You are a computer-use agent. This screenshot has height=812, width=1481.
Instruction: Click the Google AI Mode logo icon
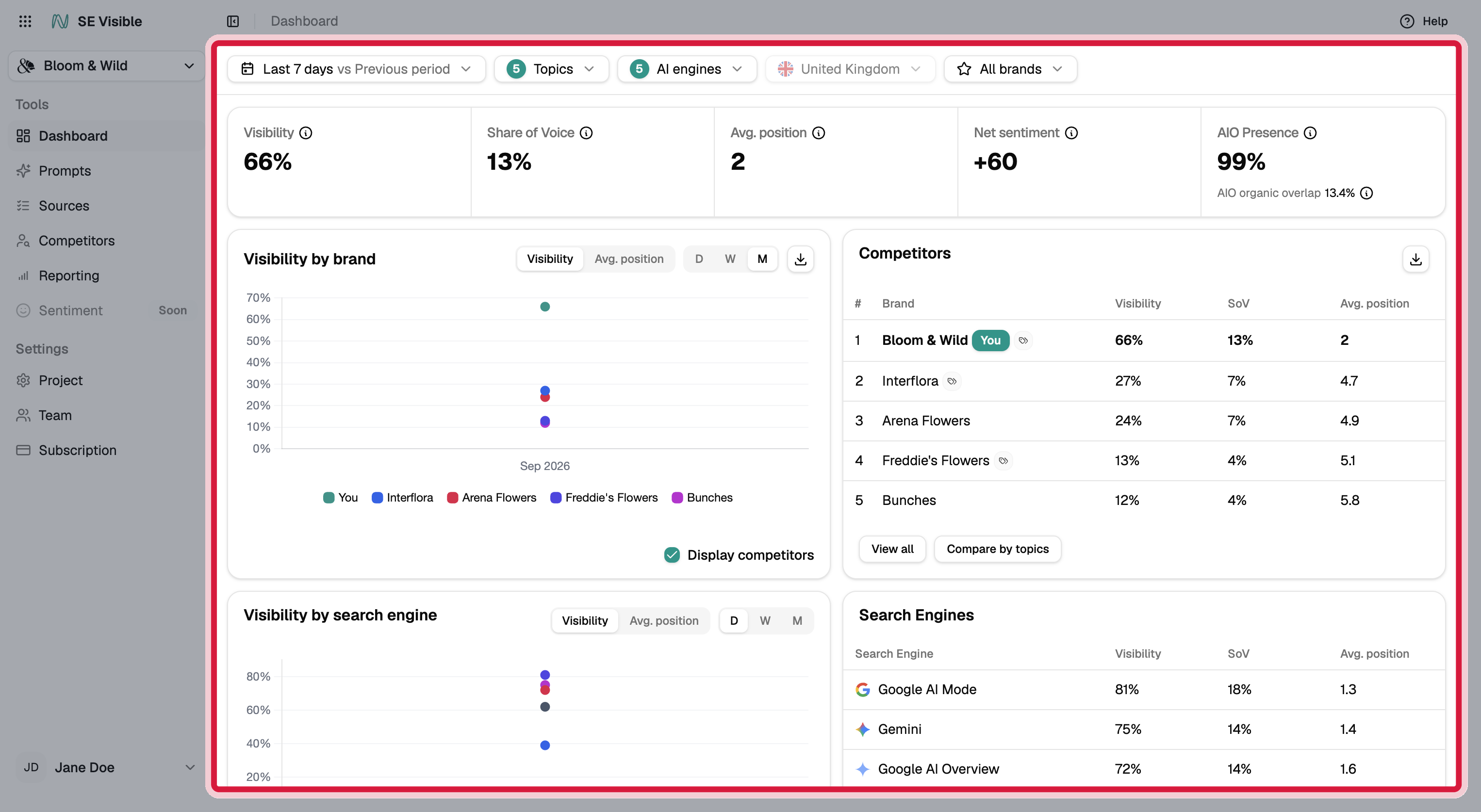(863, 690)
